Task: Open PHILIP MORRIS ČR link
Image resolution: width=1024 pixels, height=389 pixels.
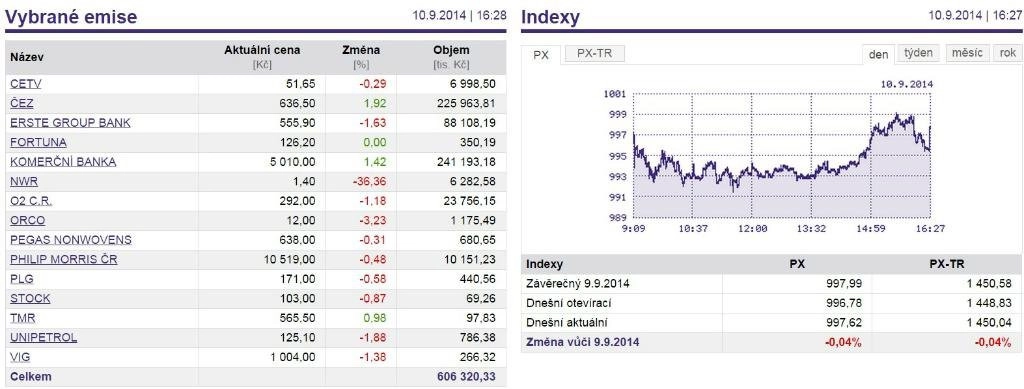Action: click(x=64, y=260)
